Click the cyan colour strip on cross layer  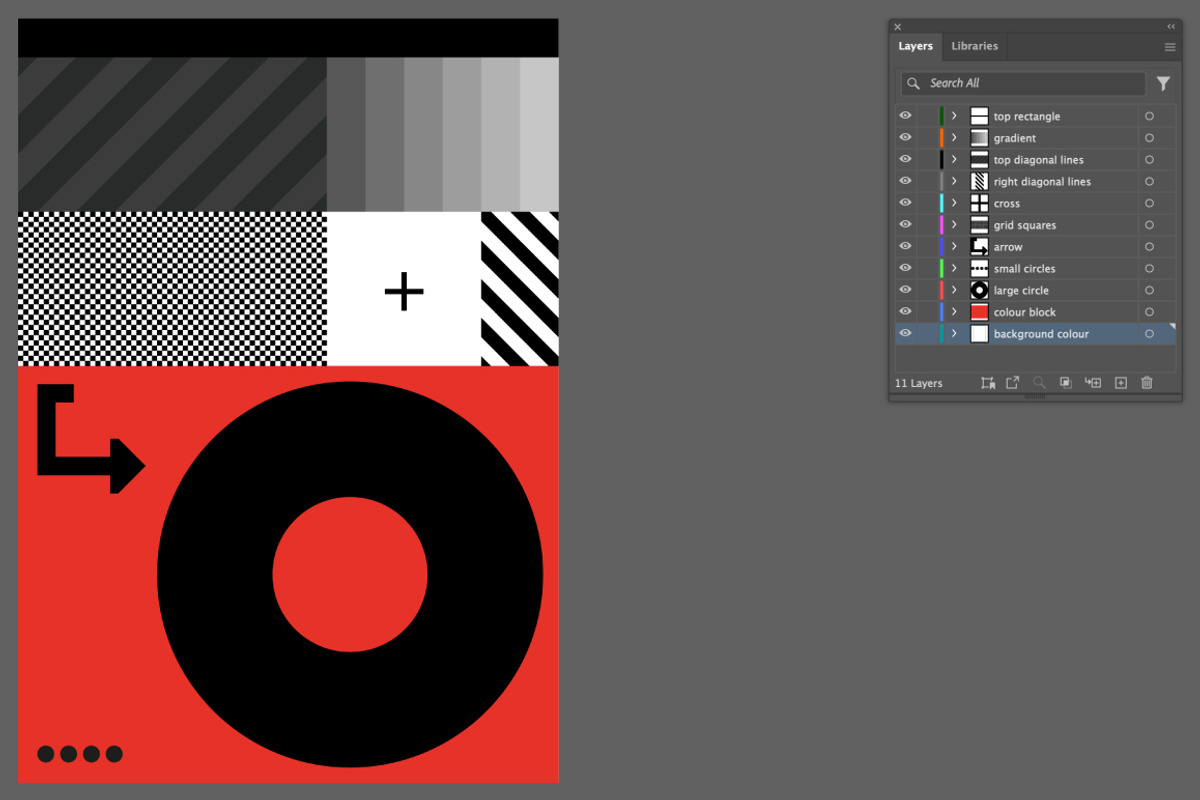[942, 203]
